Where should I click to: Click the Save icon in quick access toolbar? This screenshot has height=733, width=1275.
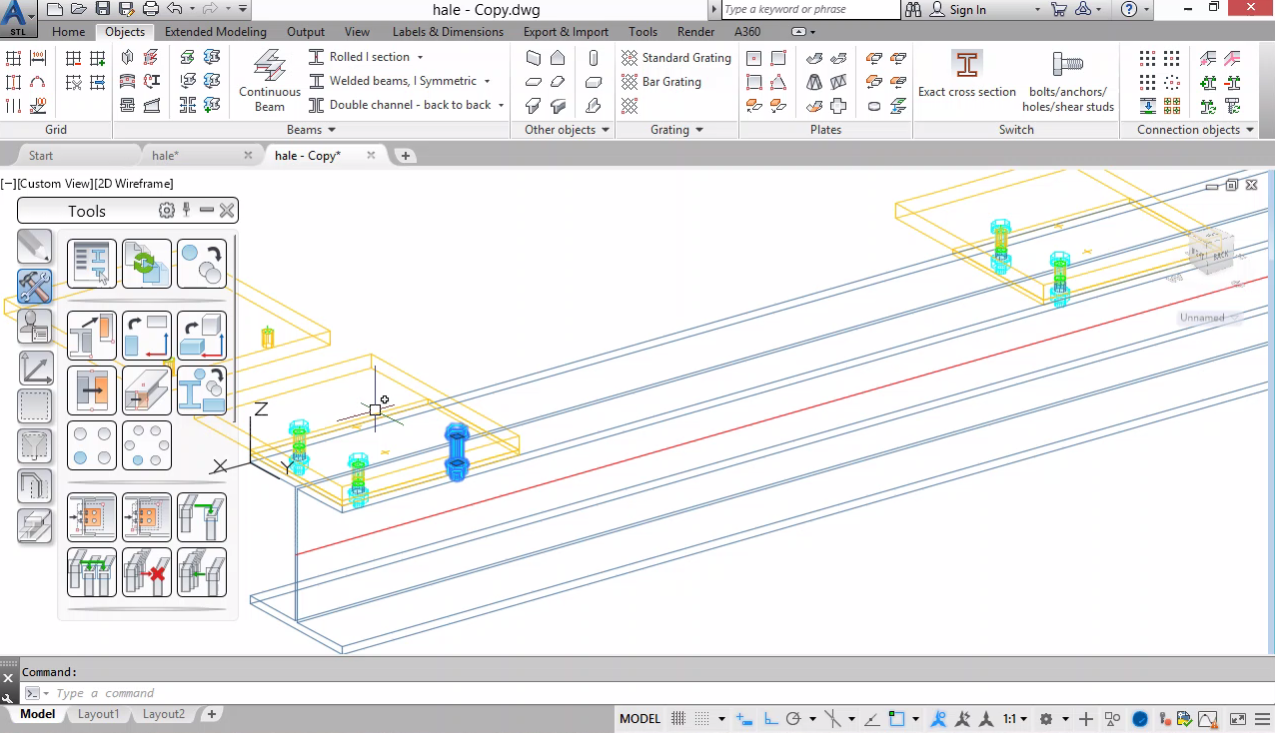(x=103, y=9)
